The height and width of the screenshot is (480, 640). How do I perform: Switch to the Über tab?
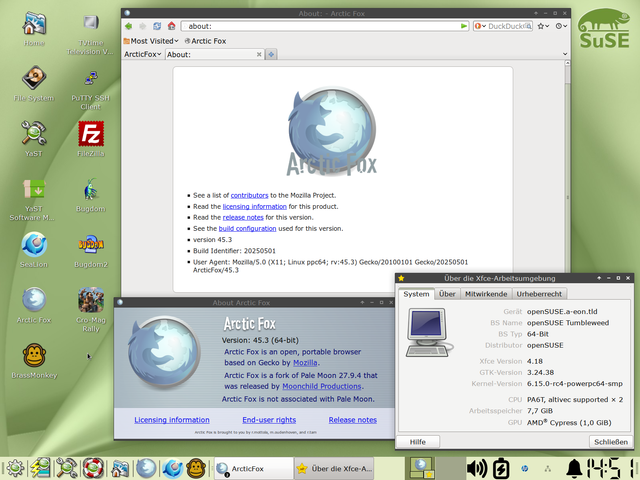click(447, 294)
